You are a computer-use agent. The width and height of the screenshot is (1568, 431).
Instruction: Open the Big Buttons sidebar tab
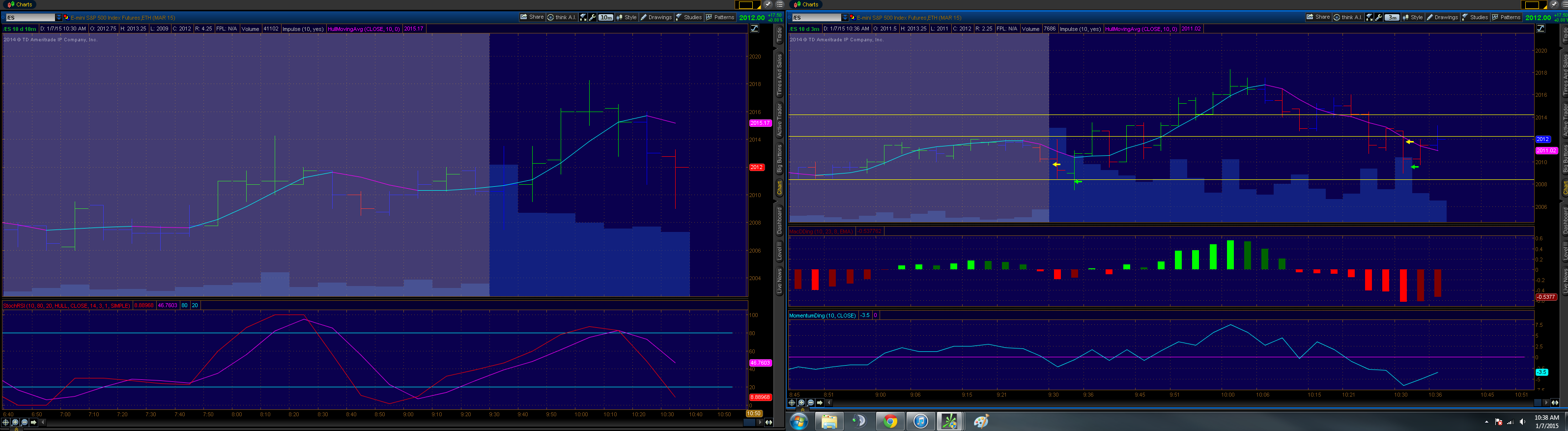point(779,160)
